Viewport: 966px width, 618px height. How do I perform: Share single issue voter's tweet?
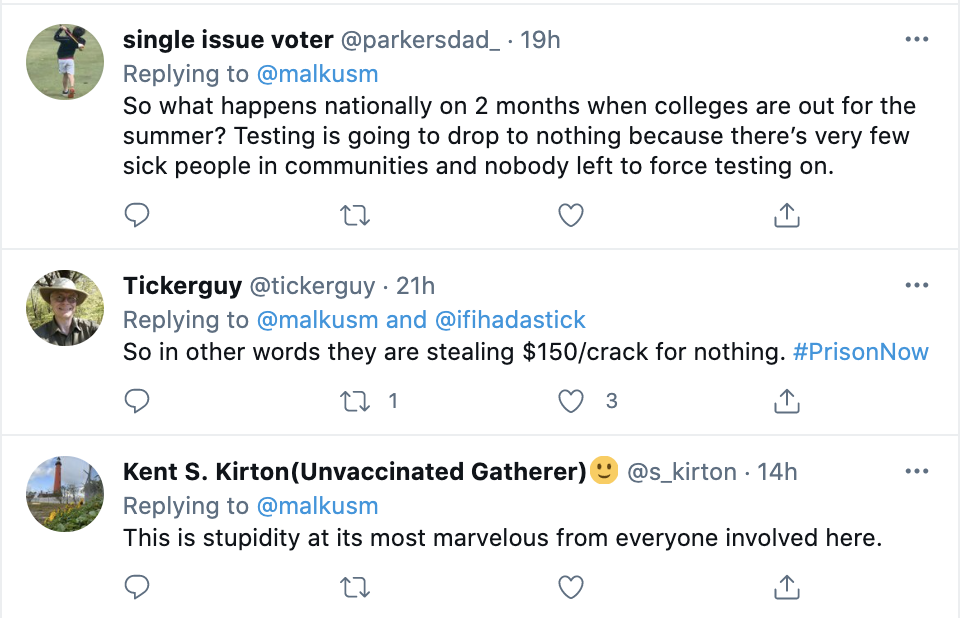tap(787, 215)
